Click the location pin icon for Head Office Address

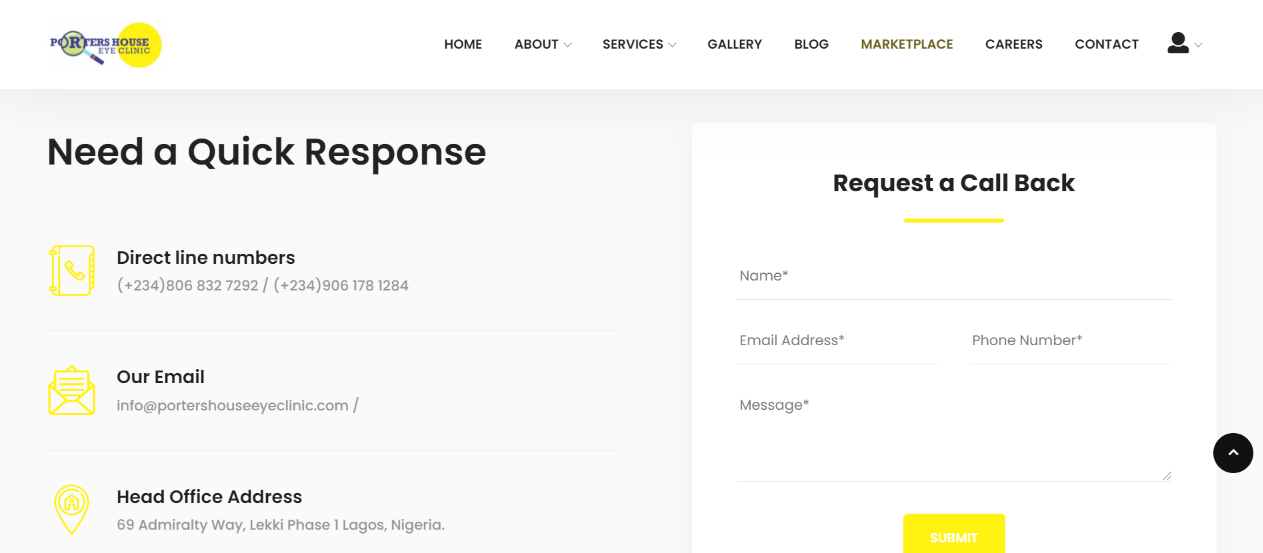(72, 510)
